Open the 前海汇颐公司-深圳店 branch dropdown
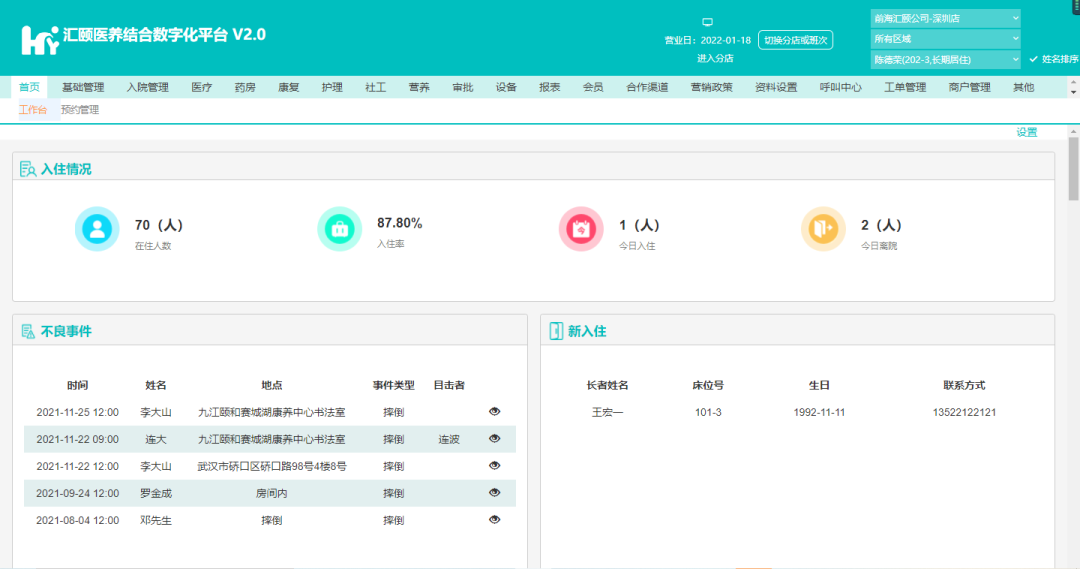 coord(945,18)
